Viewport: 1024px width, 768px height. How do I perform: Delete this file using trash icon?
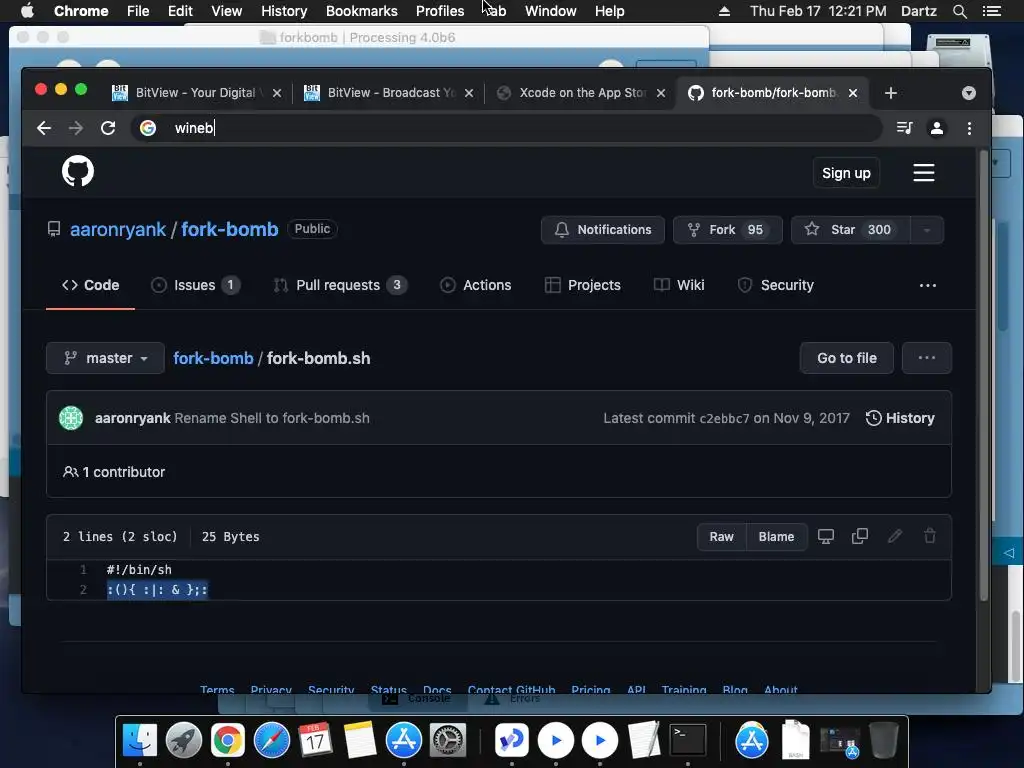tap(930, 537)
